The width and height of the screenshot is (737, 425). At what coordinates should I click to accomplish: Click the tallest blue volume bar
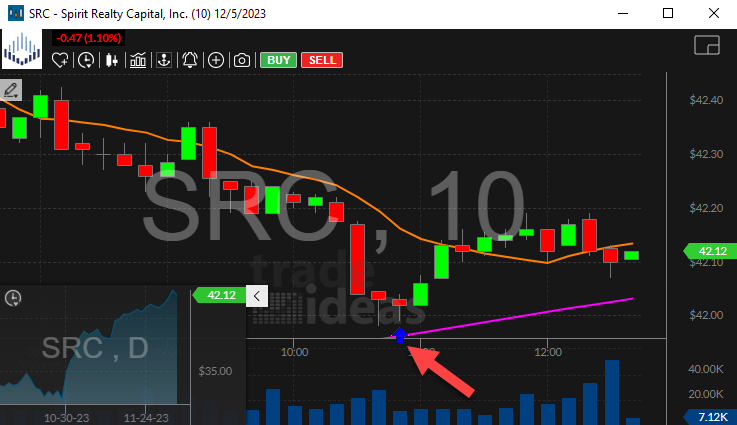[612, 393]
